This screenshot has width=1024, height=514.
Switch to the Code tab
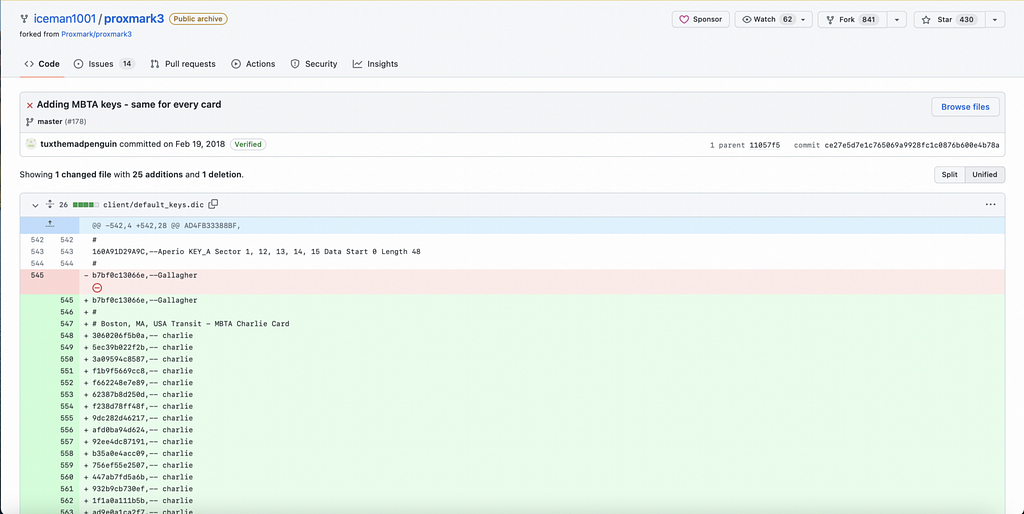tap(42, 64)
